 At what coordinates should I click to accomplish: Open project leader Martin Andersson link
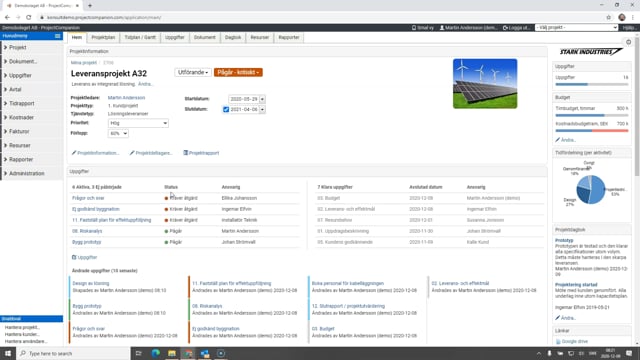[127, 98]
